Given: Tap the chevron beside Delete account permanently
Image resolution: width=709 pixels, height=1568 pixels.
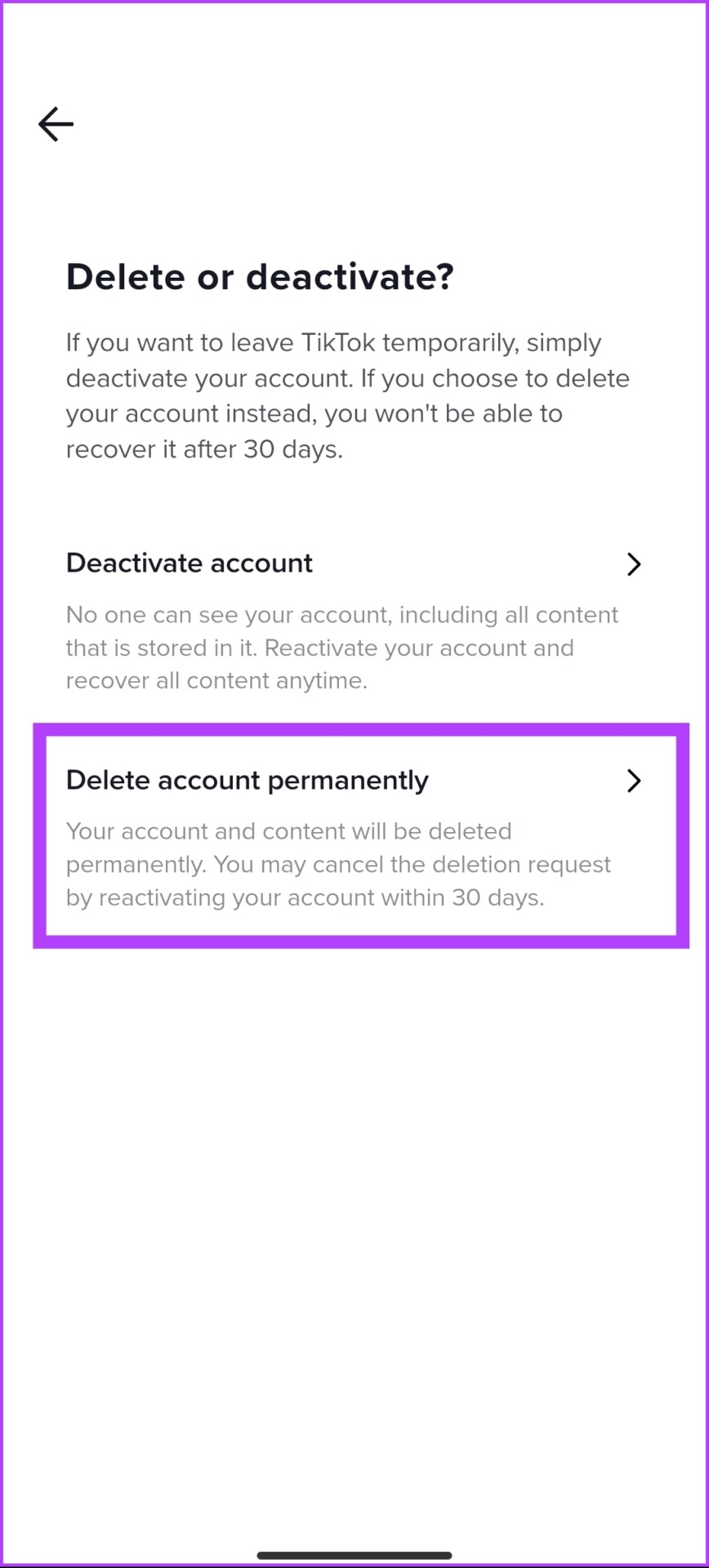Looking at the screenshot, I should point(634,781).
